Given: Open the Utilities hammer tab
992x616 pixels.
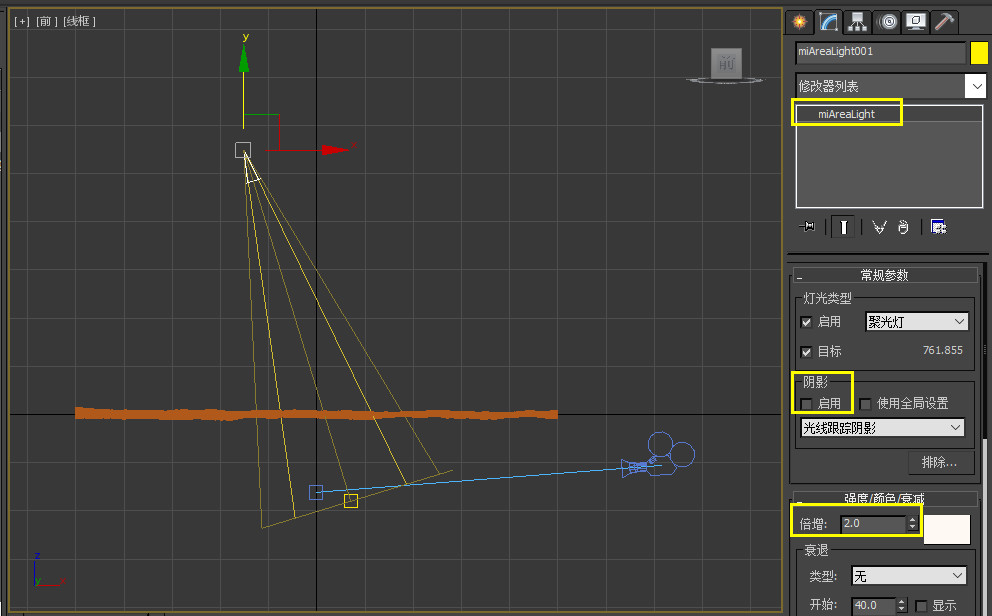Looking at the screenshot, I should click(944, 22).
